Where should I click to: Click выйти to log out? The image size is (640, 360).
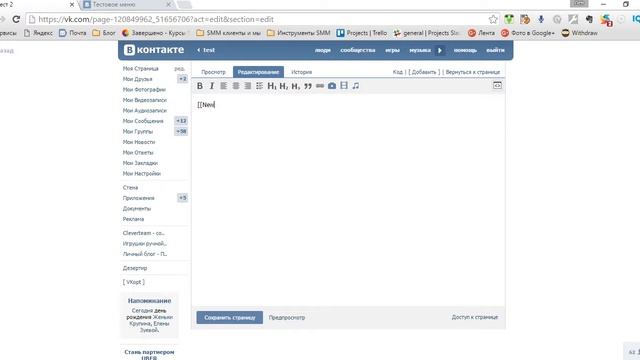tap(495, 50)
